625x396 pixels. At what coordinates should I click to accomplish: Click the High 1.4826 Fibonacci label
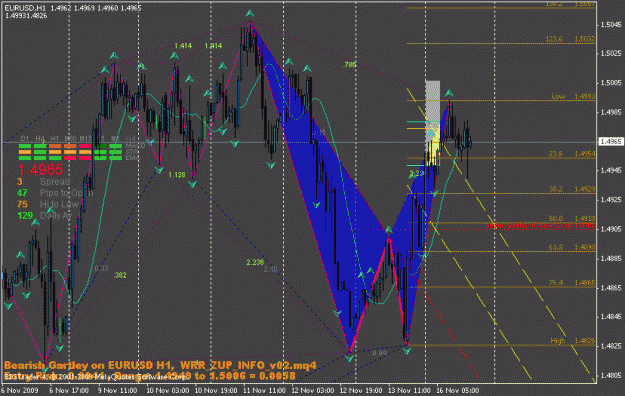pyautogui.click(x=573, y=341)
